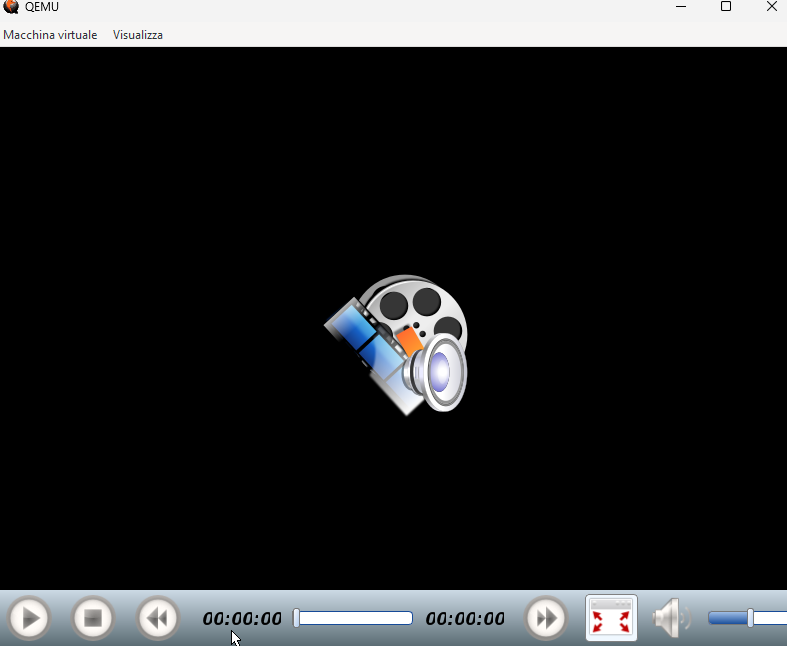
Task: Click the rewind button
Action: (158, 618)
